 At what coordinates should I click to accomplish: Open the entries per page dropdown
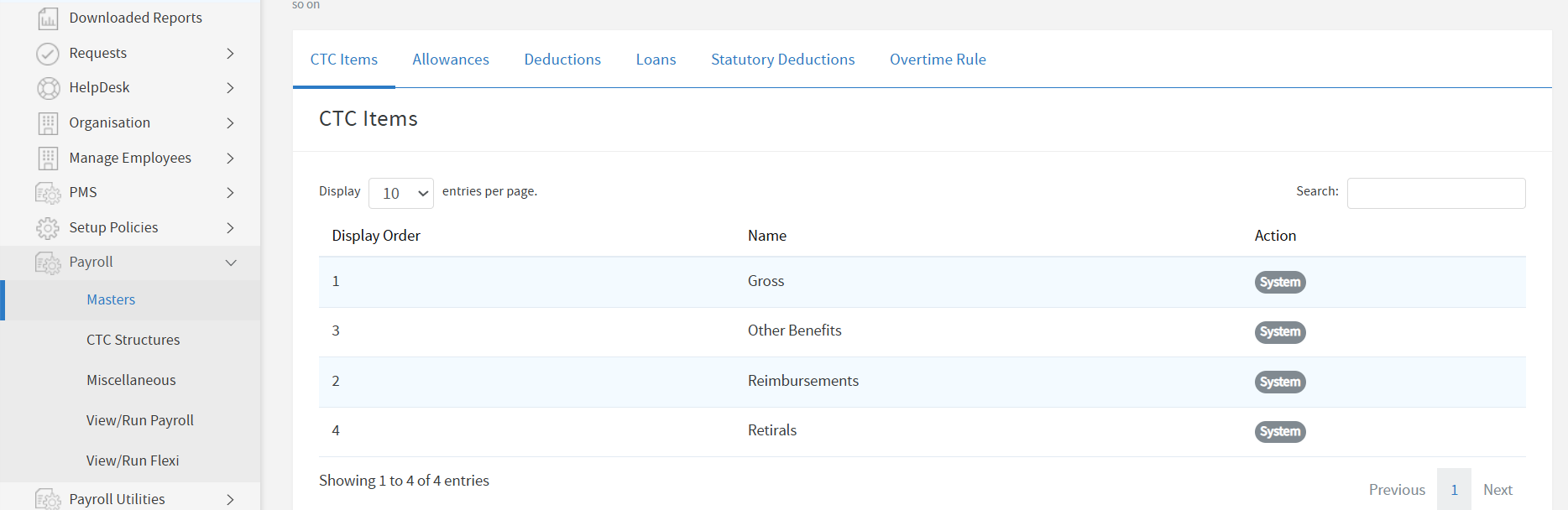click(401, 194)
